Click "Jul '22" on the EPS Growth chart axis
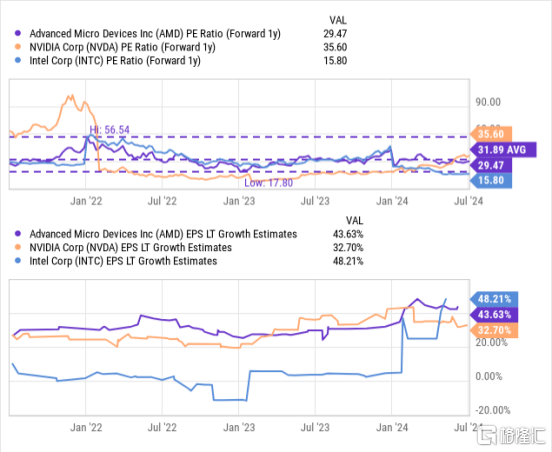Viewport: 552px width, 452px height. (162, 427)
